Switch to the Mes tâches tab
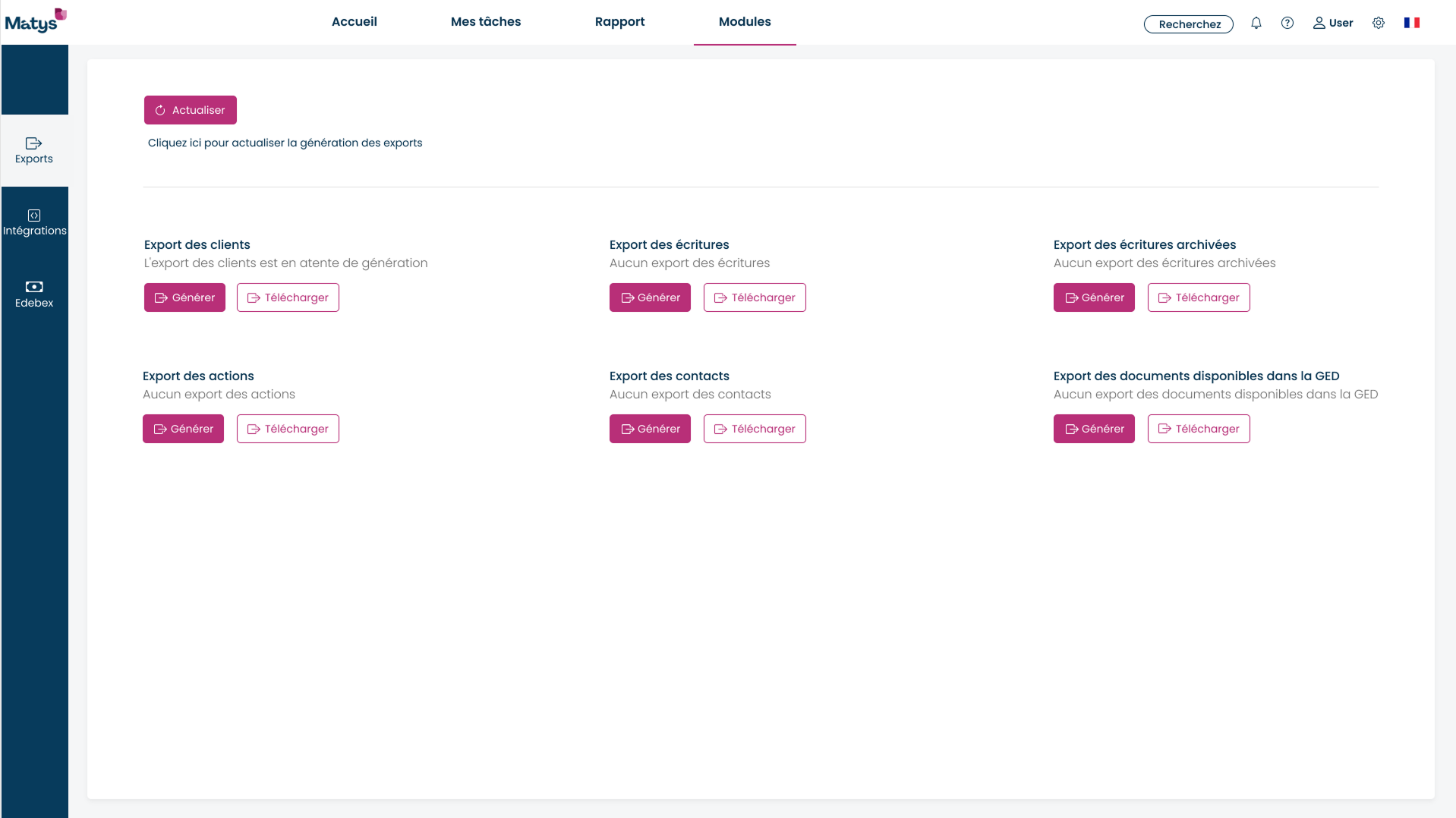The width and height of the screenshot is (1456, 818). (x=485, y=22)
